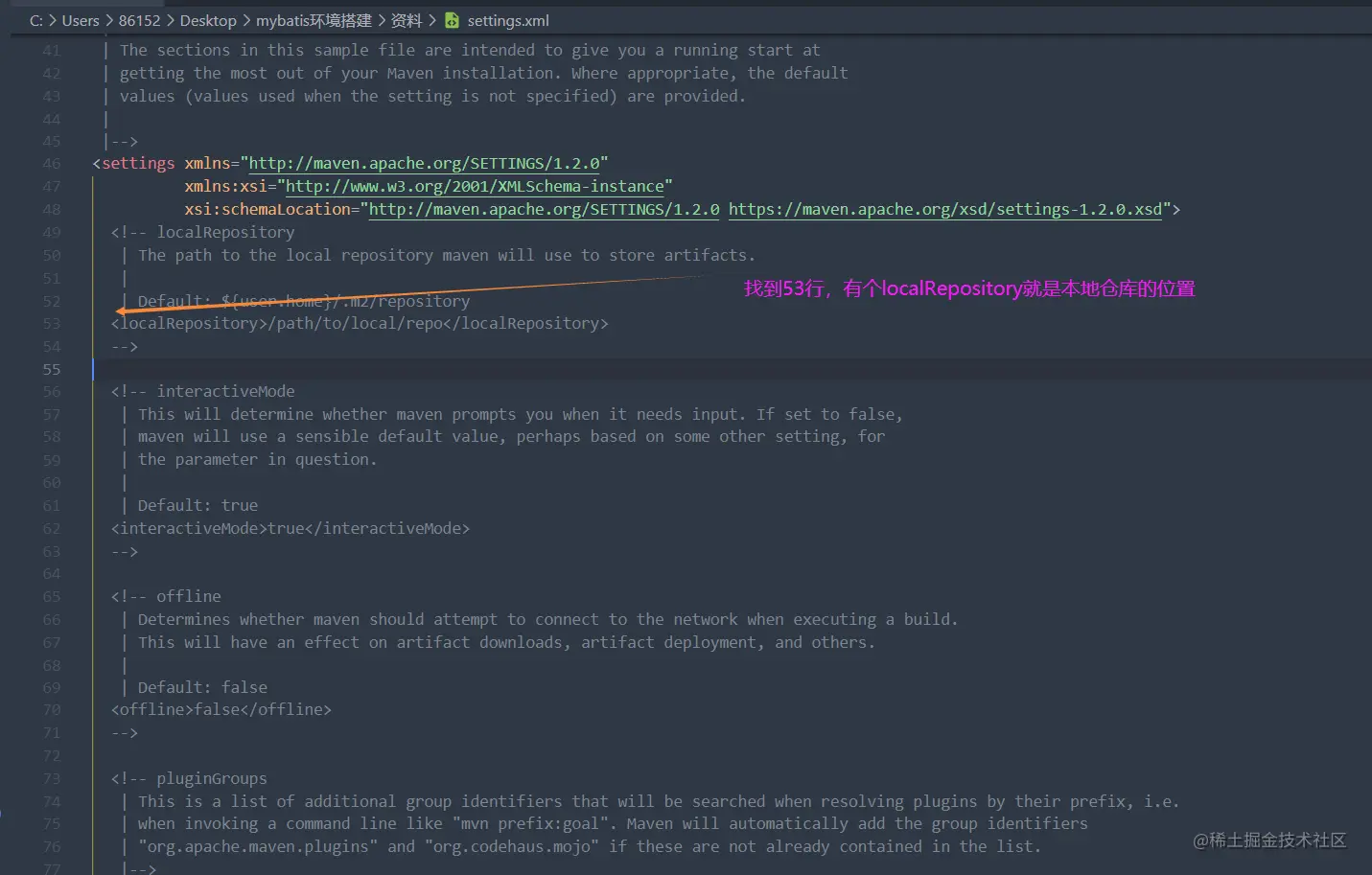Click the "the parameter in question." line
Screen dimensions: 1372x875
click(x=257, y=460)
